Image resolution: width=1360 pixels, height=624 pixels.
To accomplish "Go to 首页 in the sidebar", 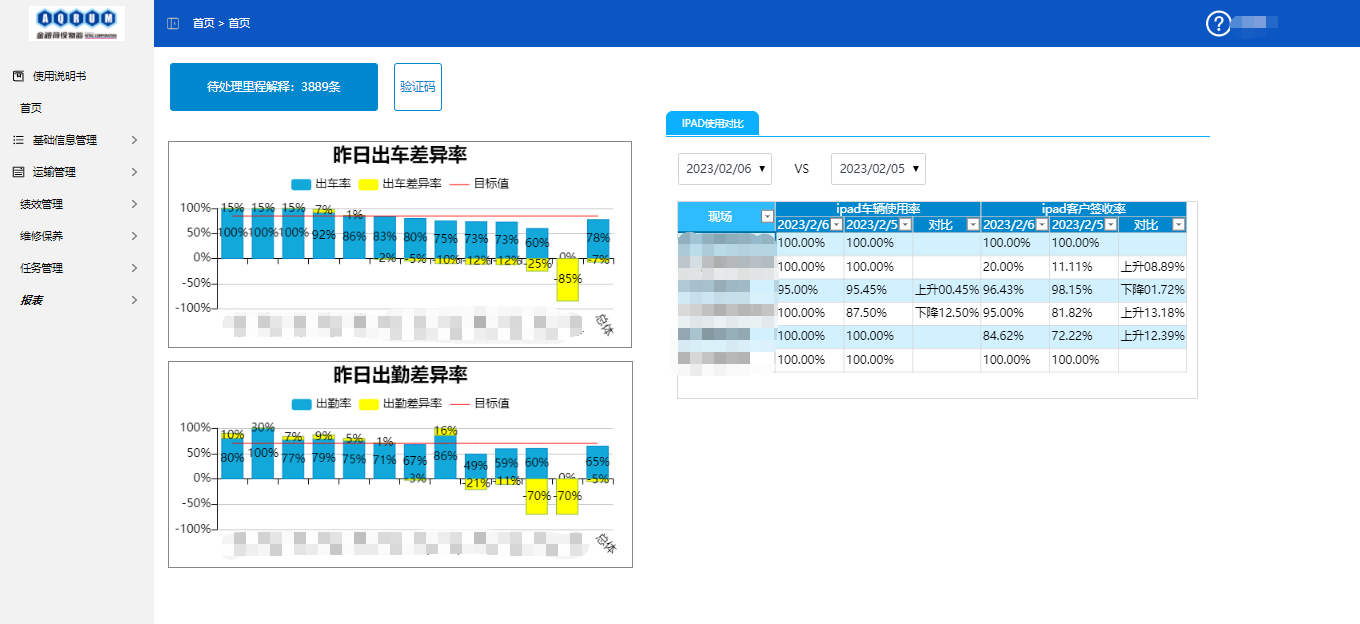I will (31, 108).
